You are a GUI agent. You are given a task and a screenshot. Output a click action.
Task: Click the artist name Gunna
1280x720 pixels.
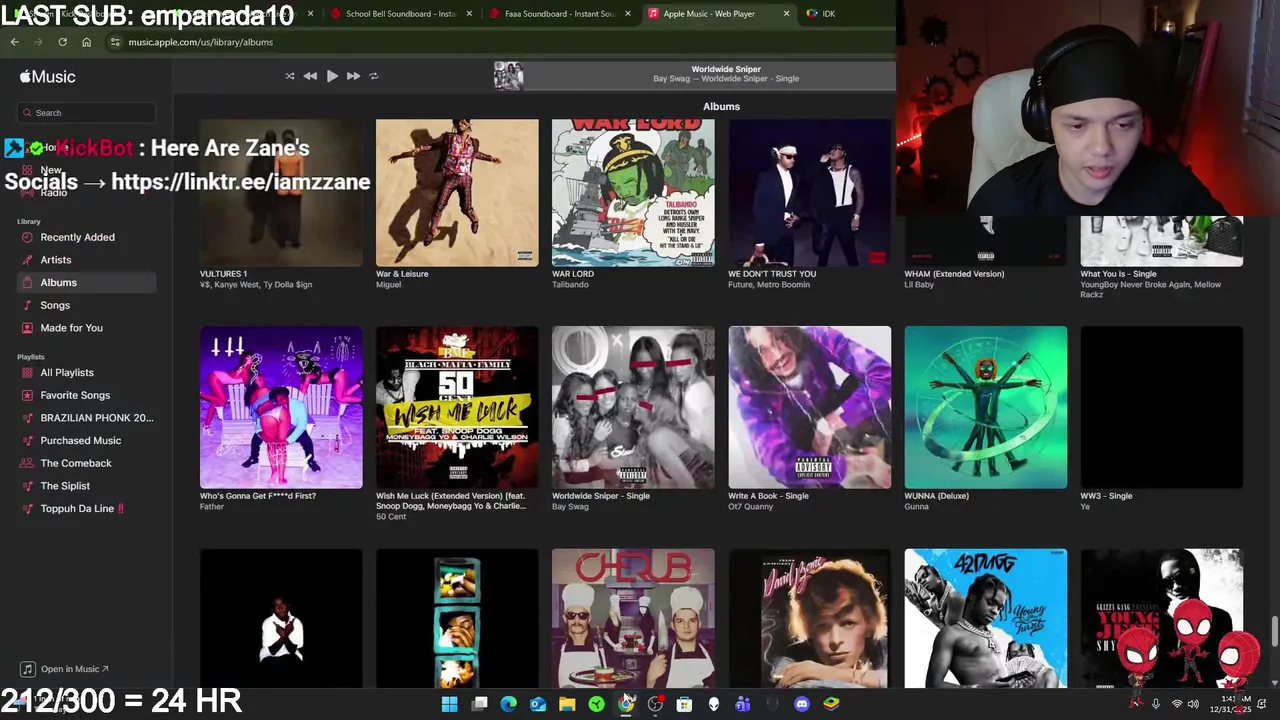[916, 507]
